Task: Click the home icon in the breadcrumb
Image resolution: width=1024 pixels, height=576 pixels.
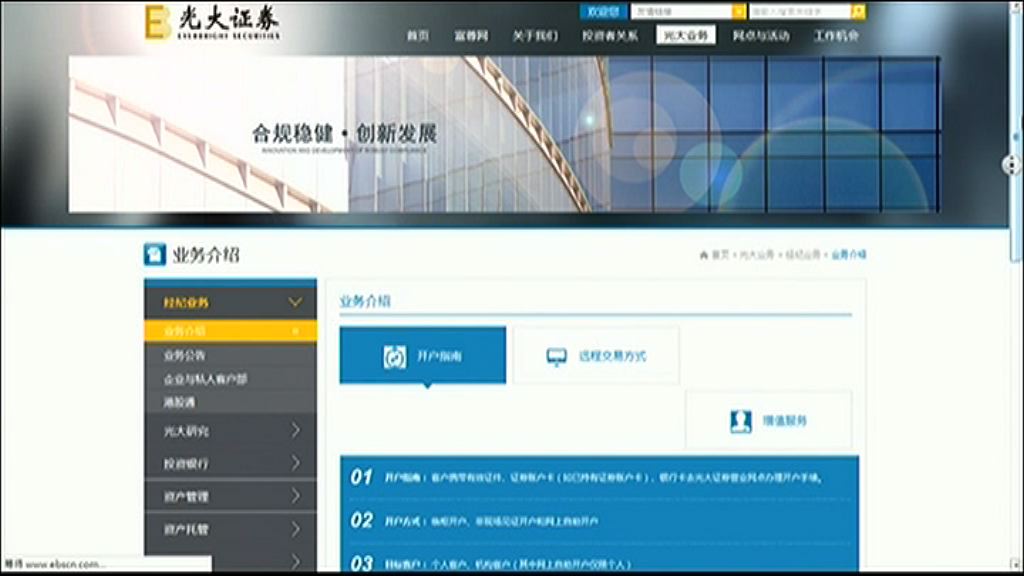Action: pyautogui.click(x=705, y=253)
